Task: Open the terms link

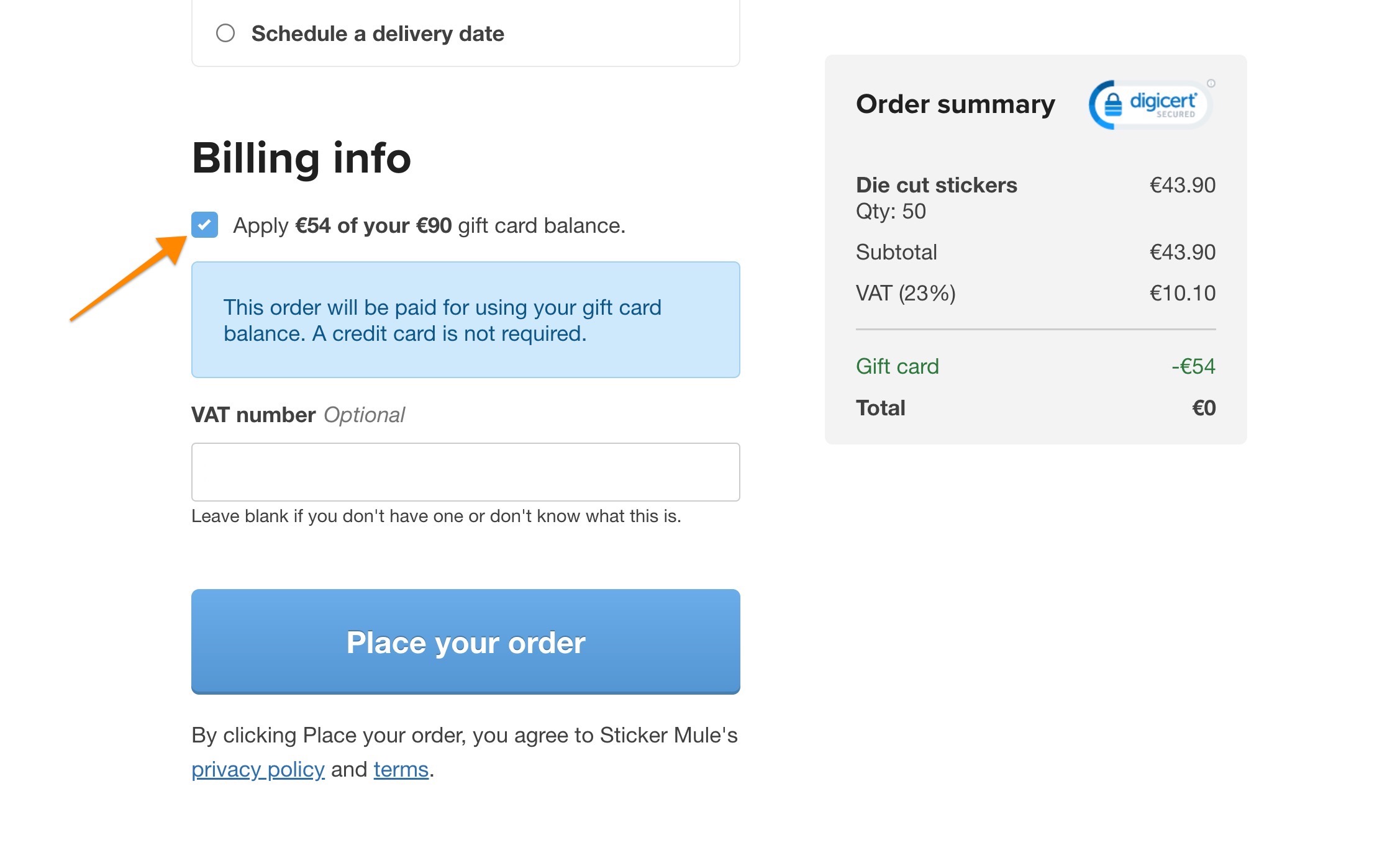Action: 401,769
